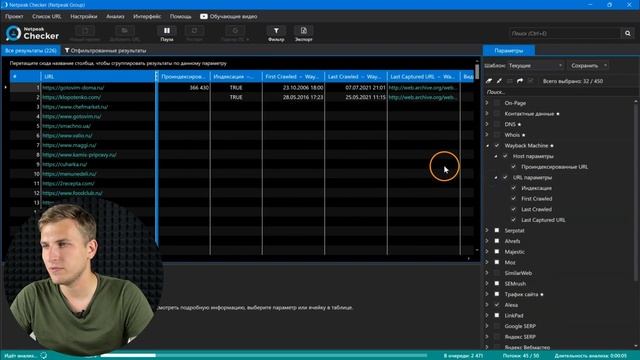
Task: Expand the Whois parameter group
Action: (x=487, y=135)
